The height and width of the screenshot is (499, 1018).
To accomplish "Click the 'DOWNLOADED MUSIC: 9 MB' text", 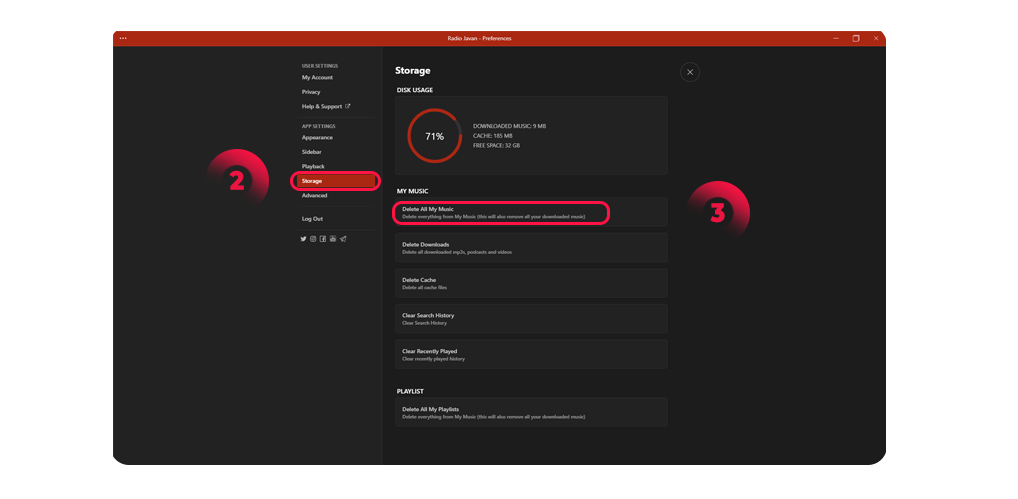I will point(509,126).
